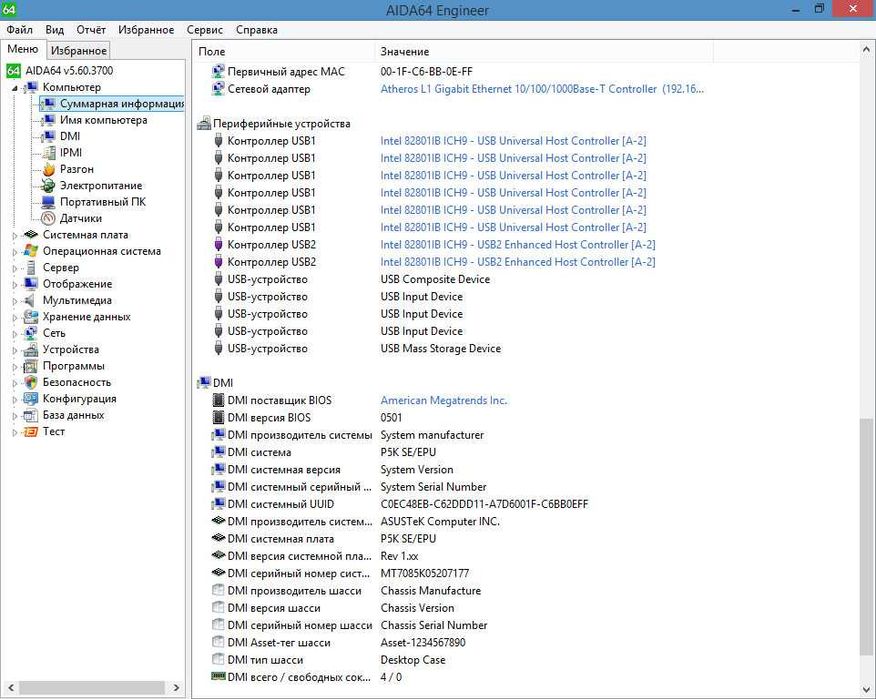Click the scroll up arrow
Viewport: 876px width, 699px height.
point(866,50)
